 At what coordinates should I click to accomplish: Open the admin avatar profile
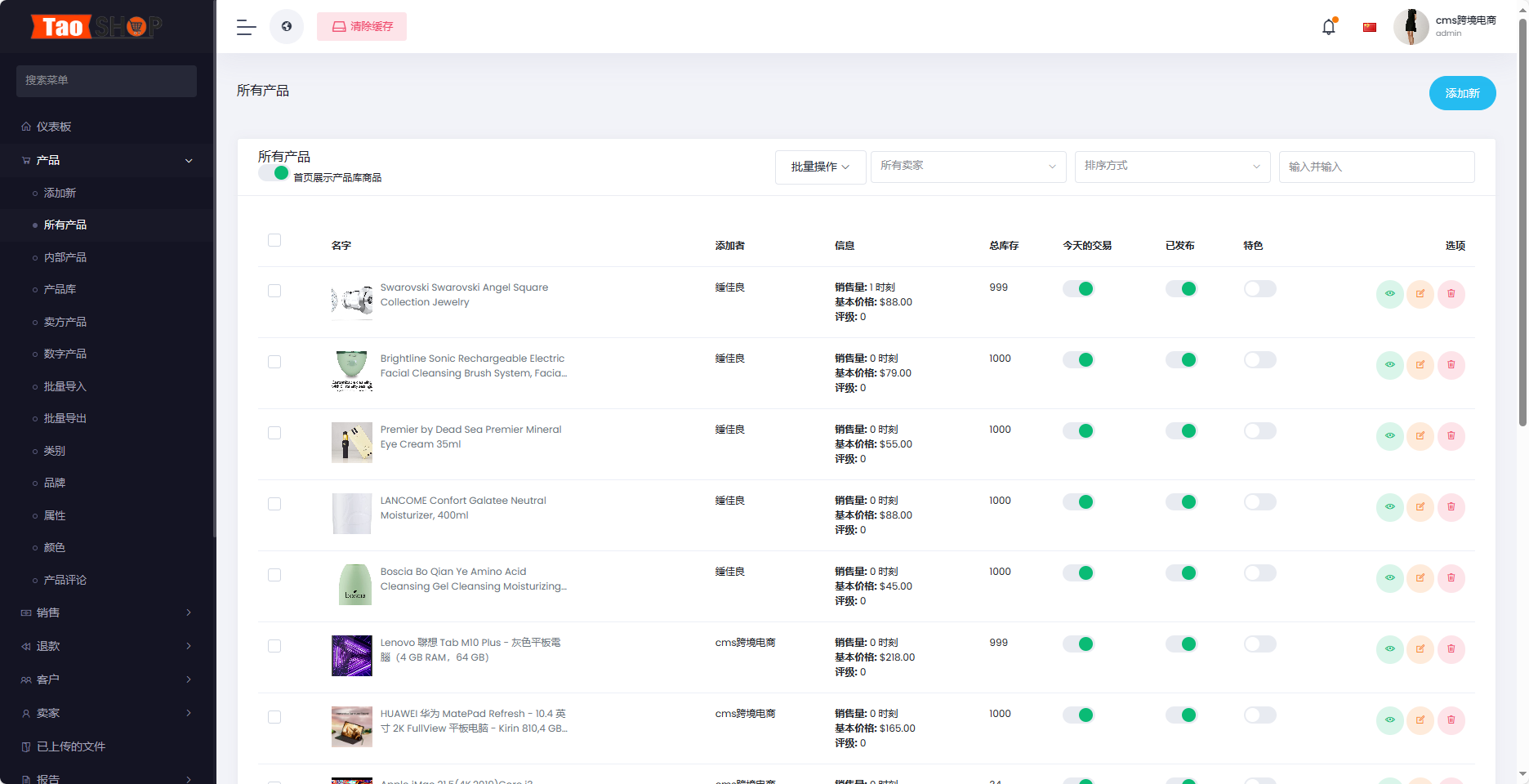[x=1411, y=27]
